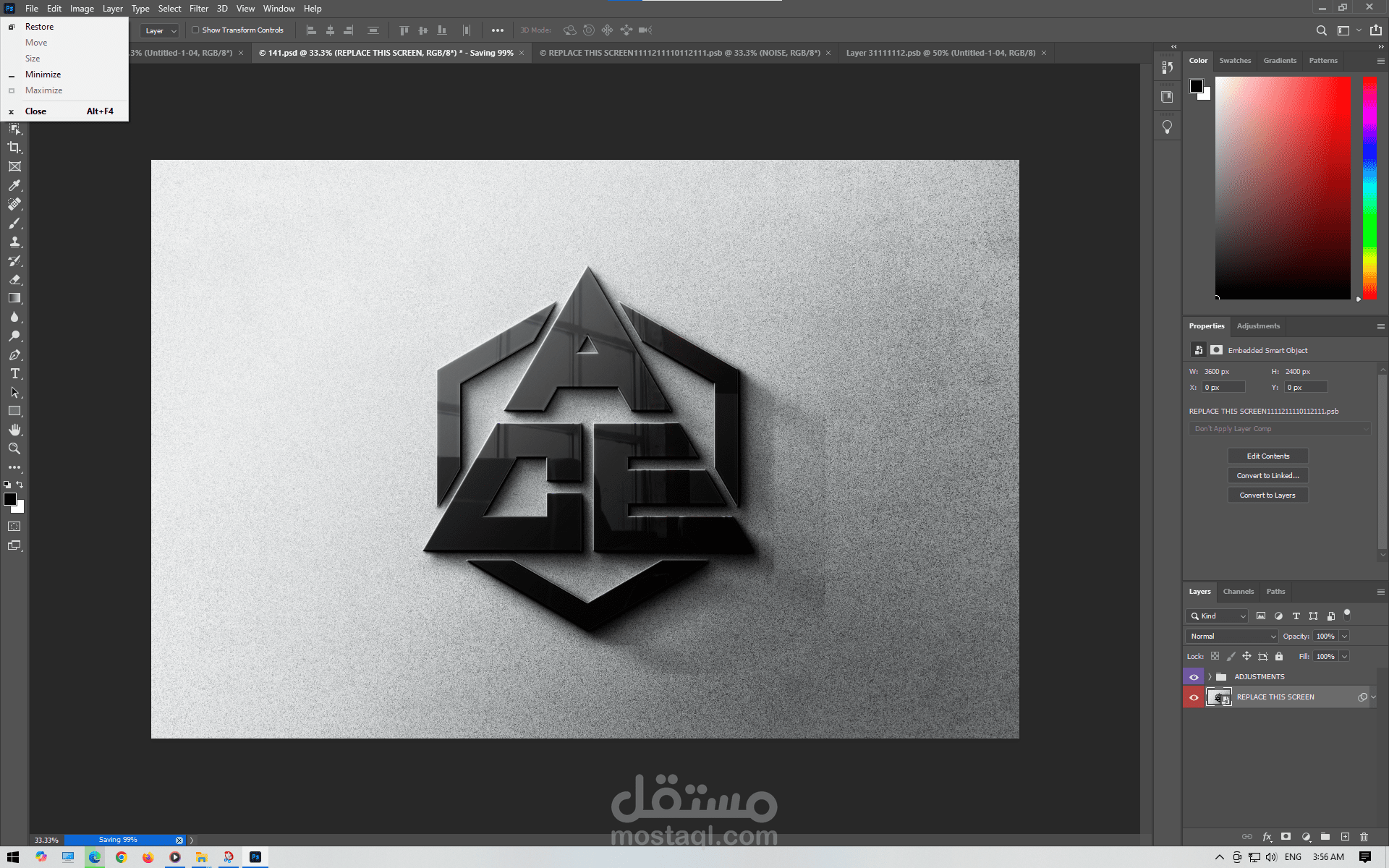Image resolution: width=1389 pixels, height=868 pixels.
Task: Click the Convert to Layers button
Action: [x=1267, y=495]
